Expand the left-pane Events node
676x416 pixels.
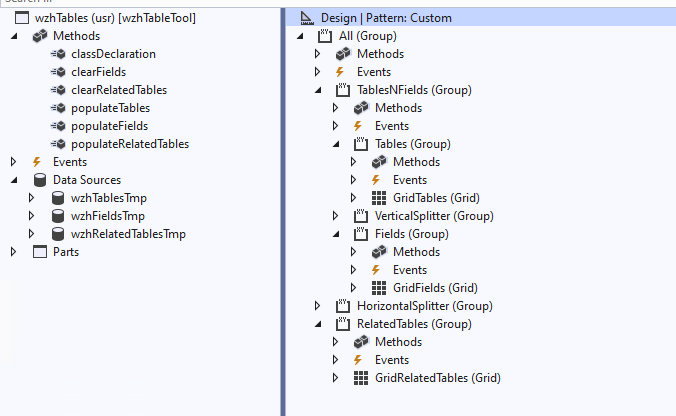pyautogui.click(x=14, y=162)
